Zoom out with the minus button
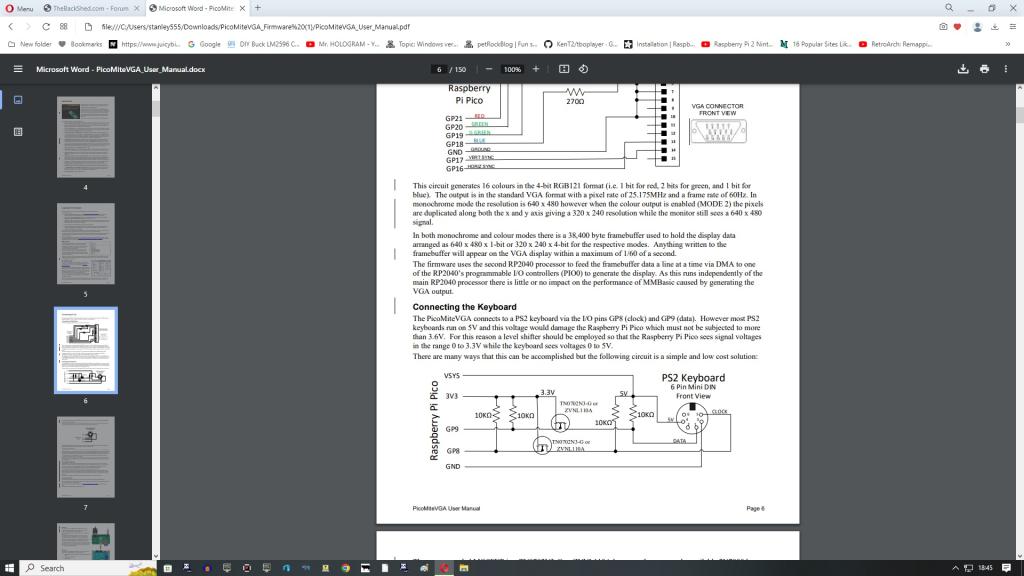This screenshot has width=1024, height=576. [x=489, y=69]
